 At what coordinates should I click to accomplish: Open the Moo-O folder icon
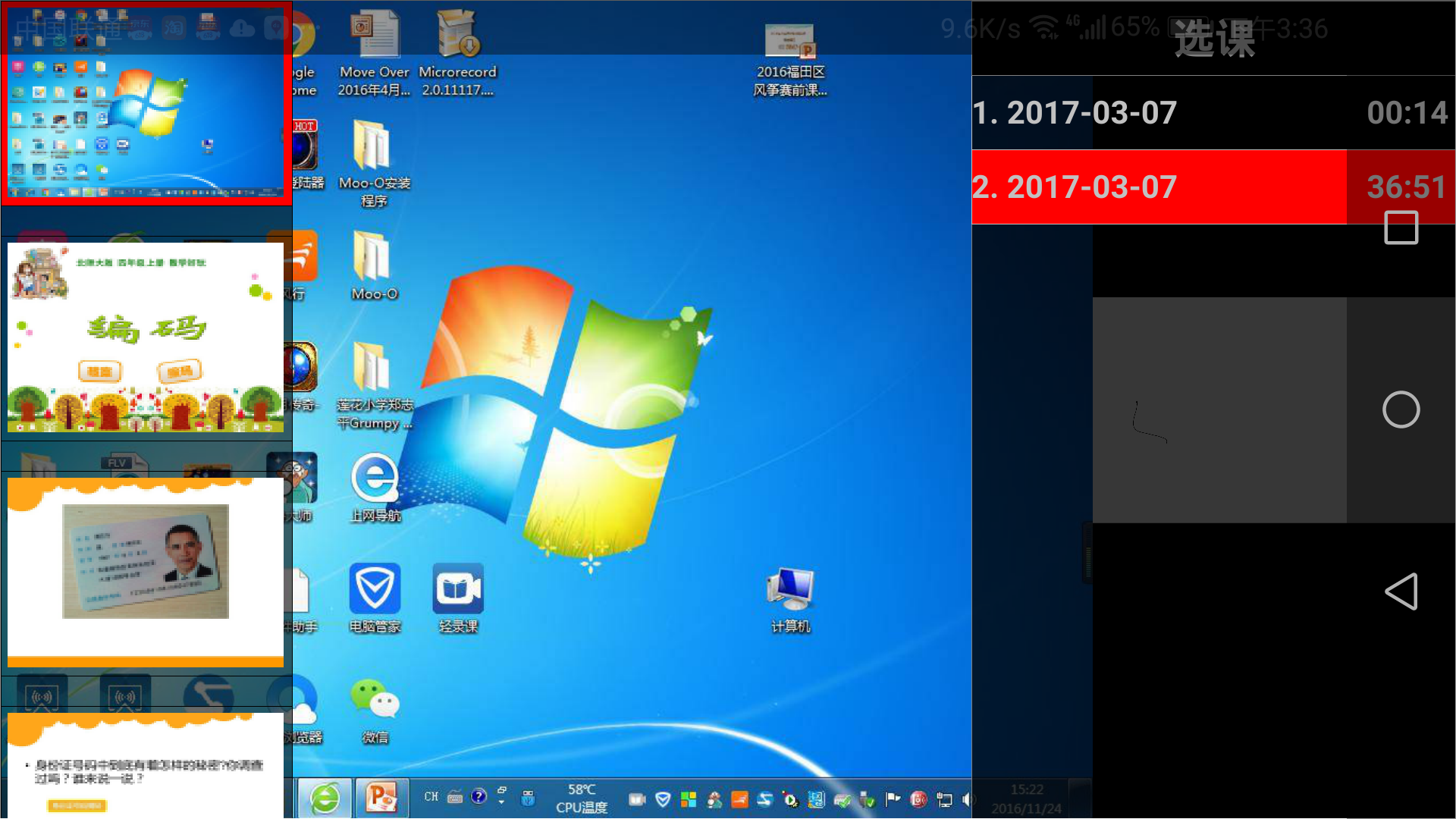coord(375,265)
